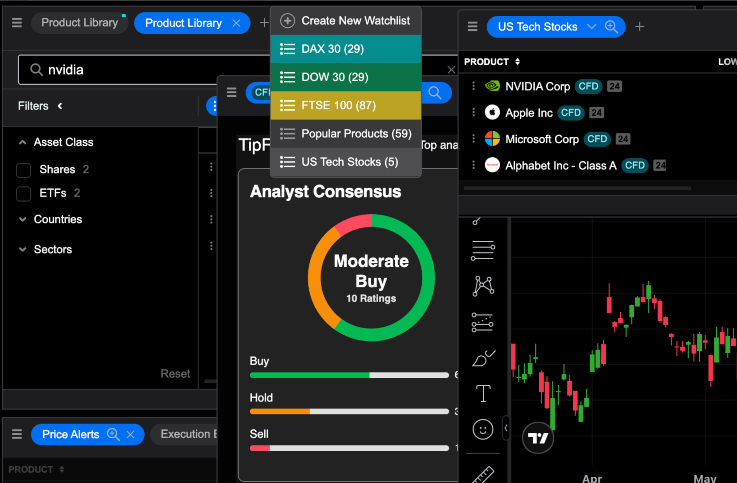Select Create New Watchlist
737x483 pixels.
(x=345, y=21)
